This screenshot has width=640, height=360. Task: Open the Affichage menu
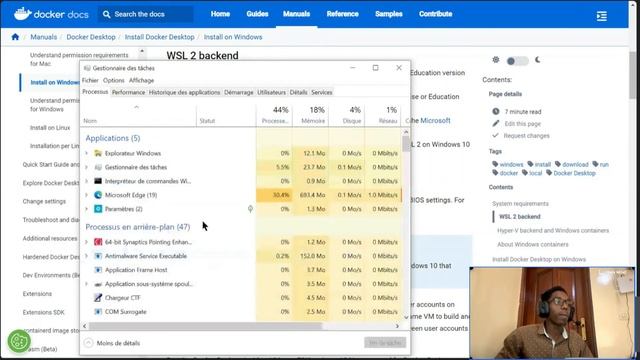[141, 80]
